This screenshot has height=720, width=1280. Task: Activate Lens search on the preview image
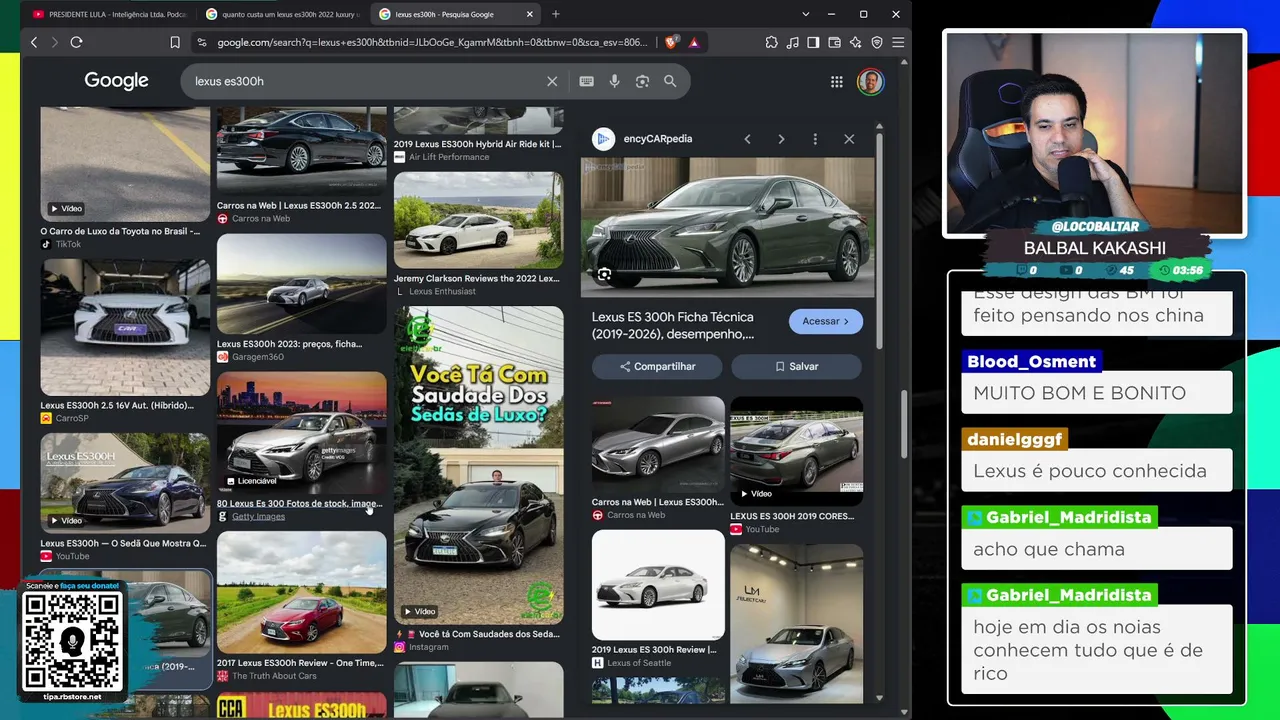coord(604,274)
